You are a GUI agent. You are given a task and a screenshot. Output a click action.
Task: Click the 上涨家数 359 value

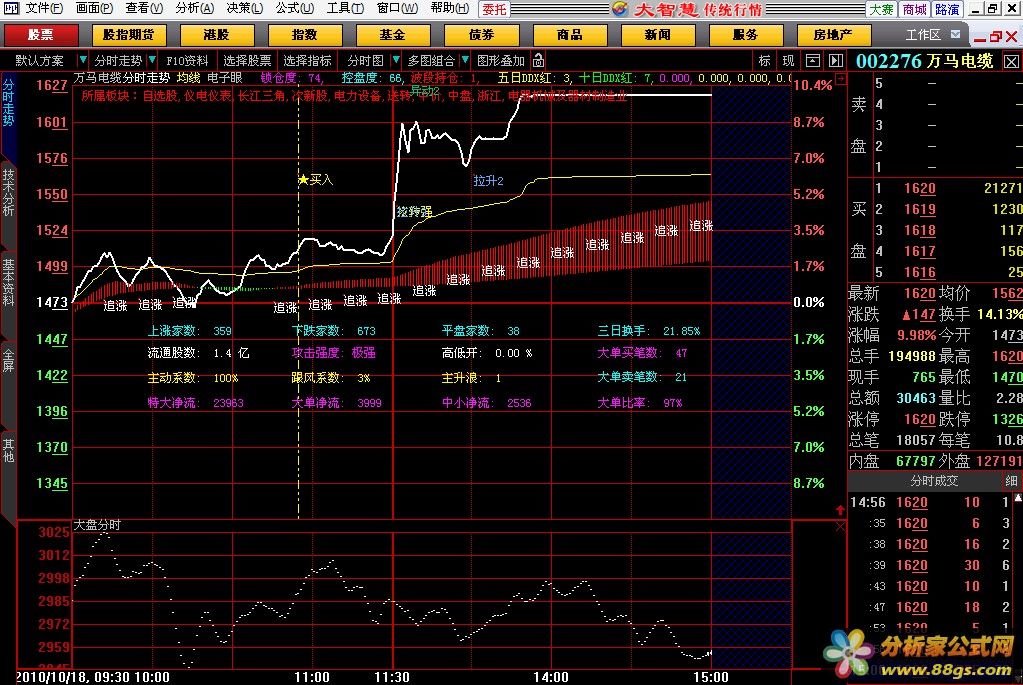222,331
